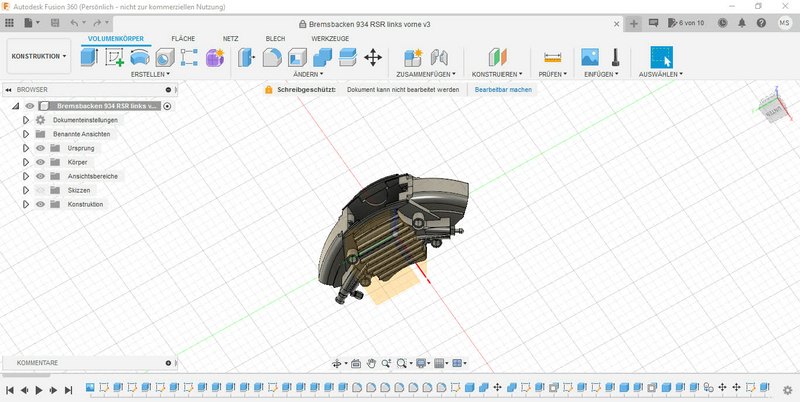Select the Hole tool
This screenshot has width=800, height=402.
coord(164,58)
